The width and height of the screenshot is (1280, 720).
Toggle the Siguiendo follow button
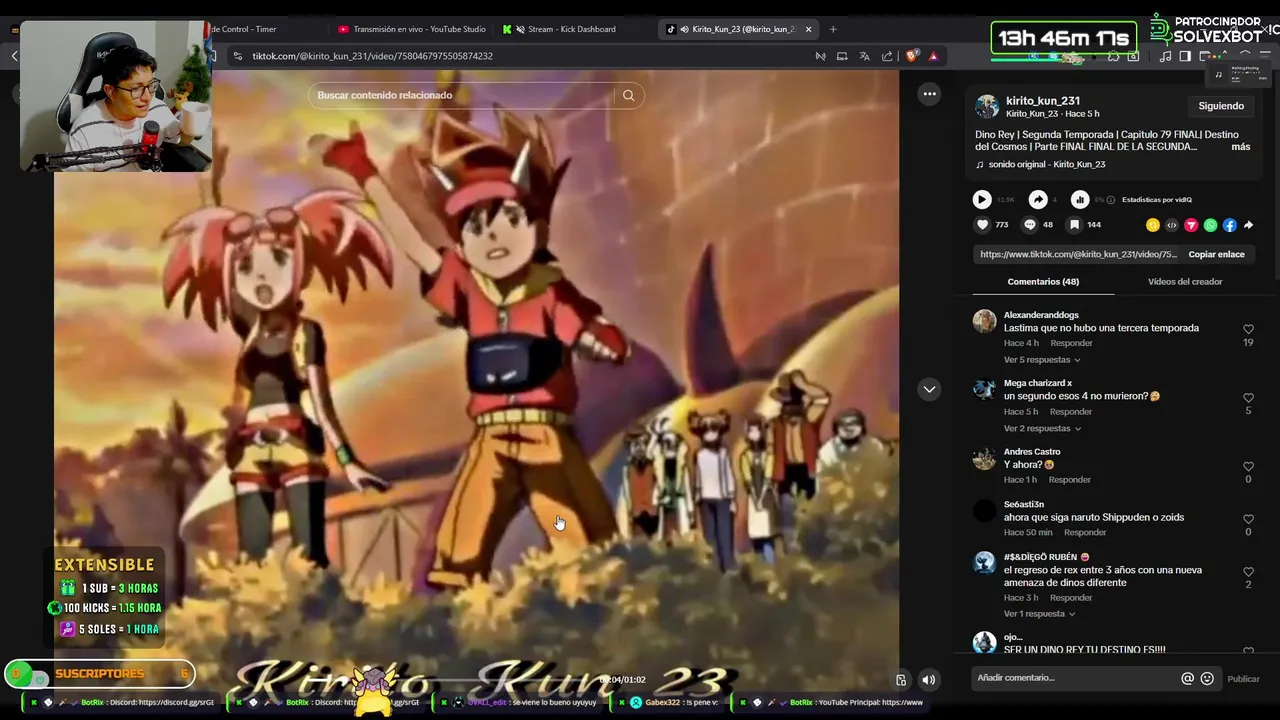coord(1221,106)
